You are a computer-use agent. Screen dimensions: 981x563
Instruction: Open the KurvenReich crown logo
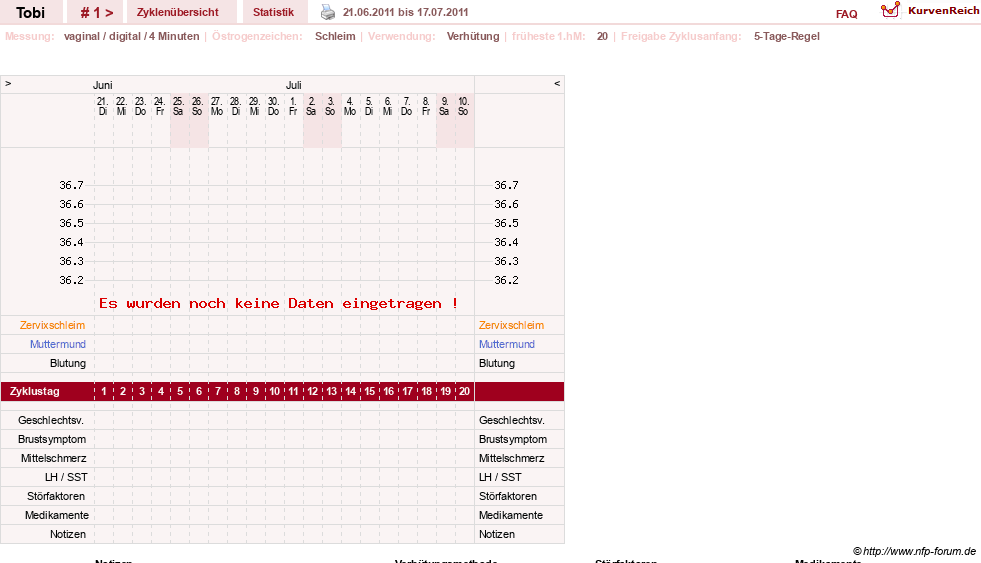[890, 10]
